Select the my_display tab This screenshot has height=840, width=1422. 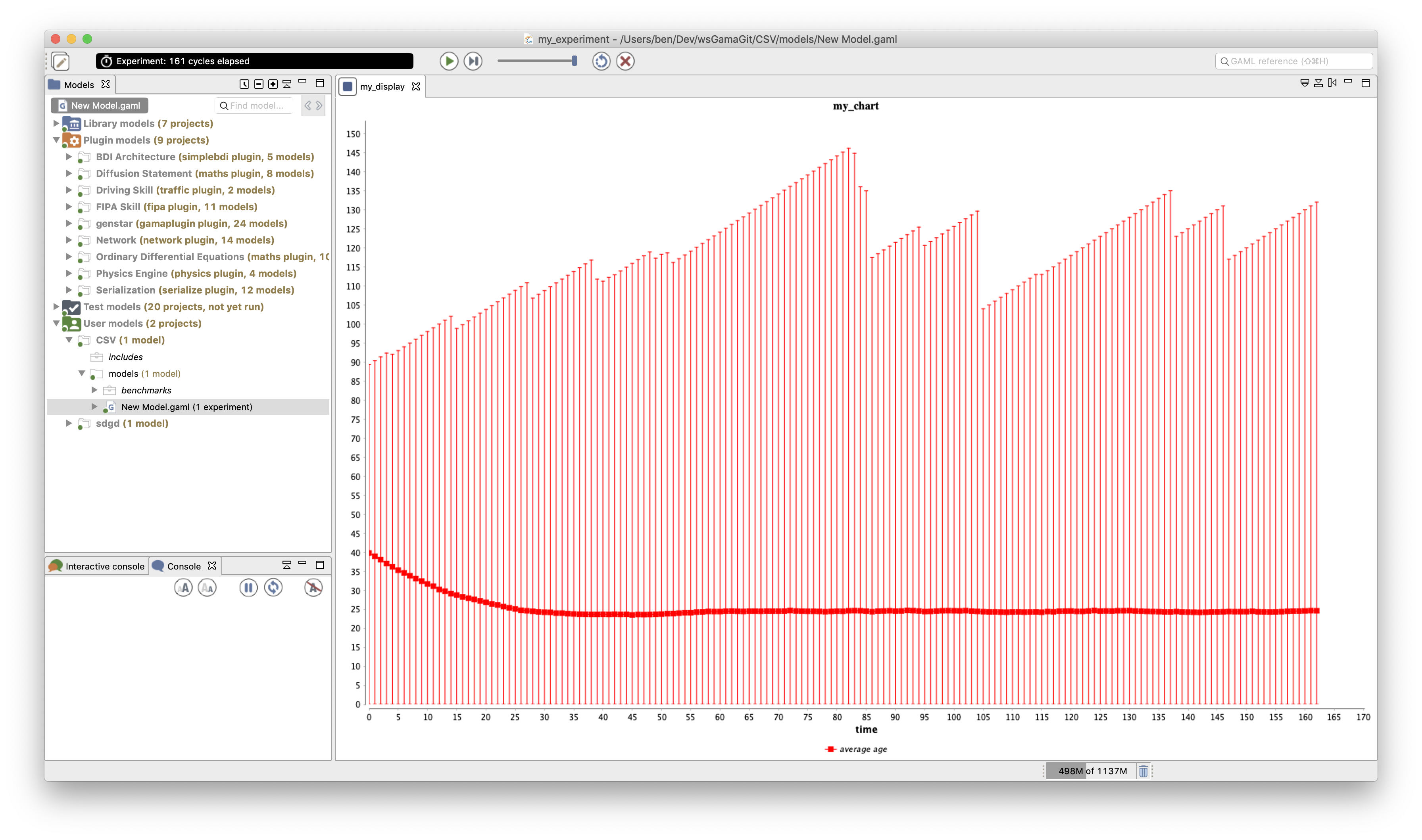coord(383,87)
